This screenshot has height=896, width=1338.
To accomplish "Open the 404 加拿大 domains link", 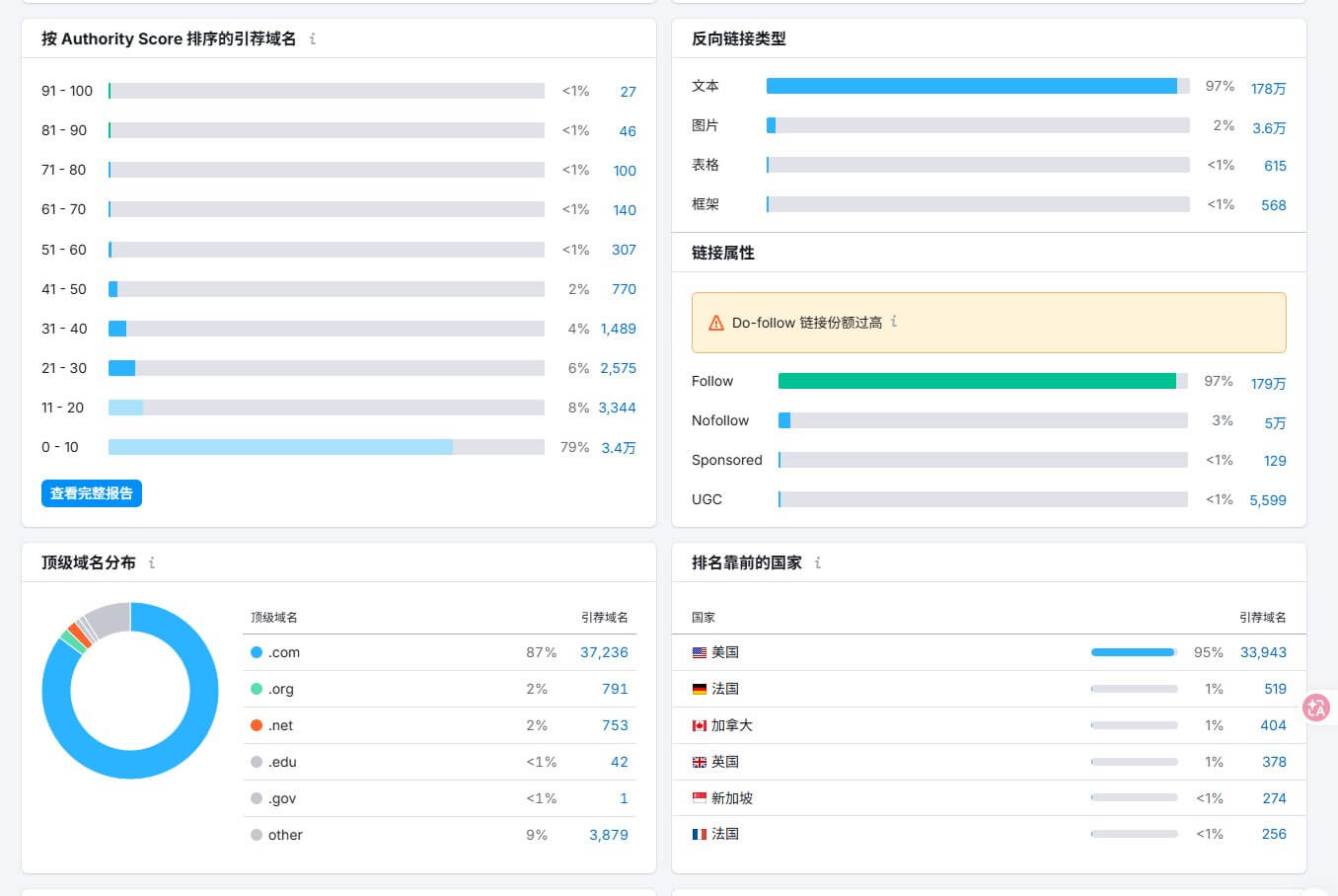I will [1273, 725].
